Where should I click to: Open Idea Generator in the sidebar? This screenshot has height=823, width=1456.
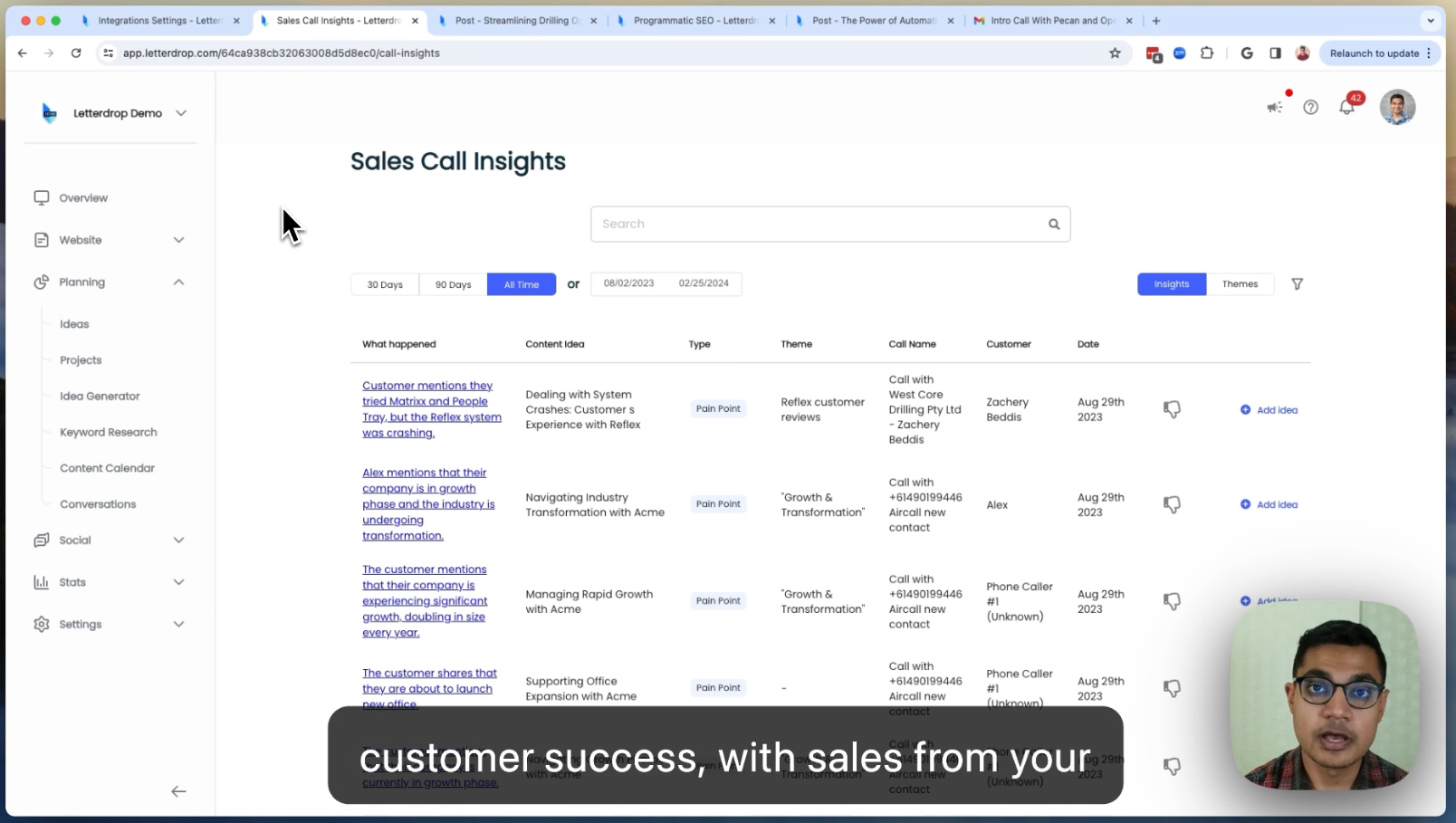point(100,397)
